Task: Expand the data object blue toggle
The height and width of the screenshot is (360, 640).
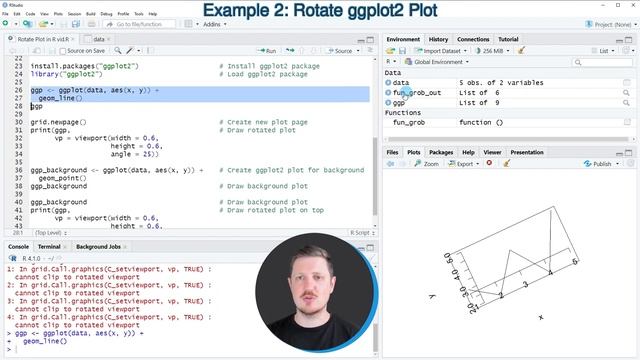Action: [x=388, y=82]
